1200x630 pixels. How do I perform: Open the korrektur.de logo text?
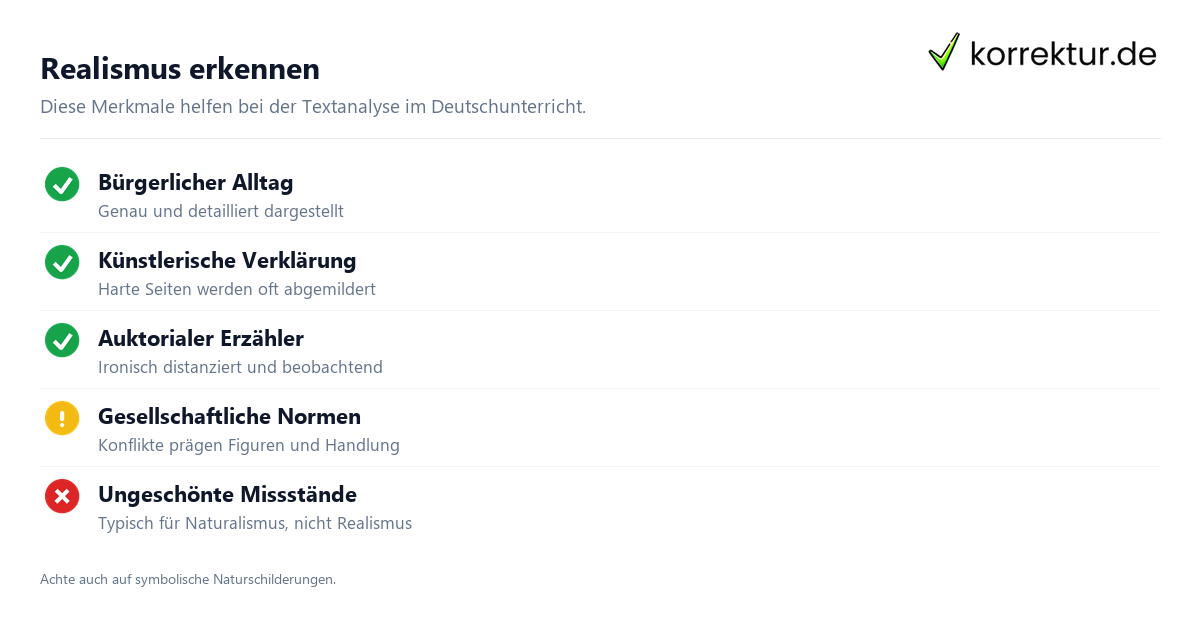tap(1063, 54)
